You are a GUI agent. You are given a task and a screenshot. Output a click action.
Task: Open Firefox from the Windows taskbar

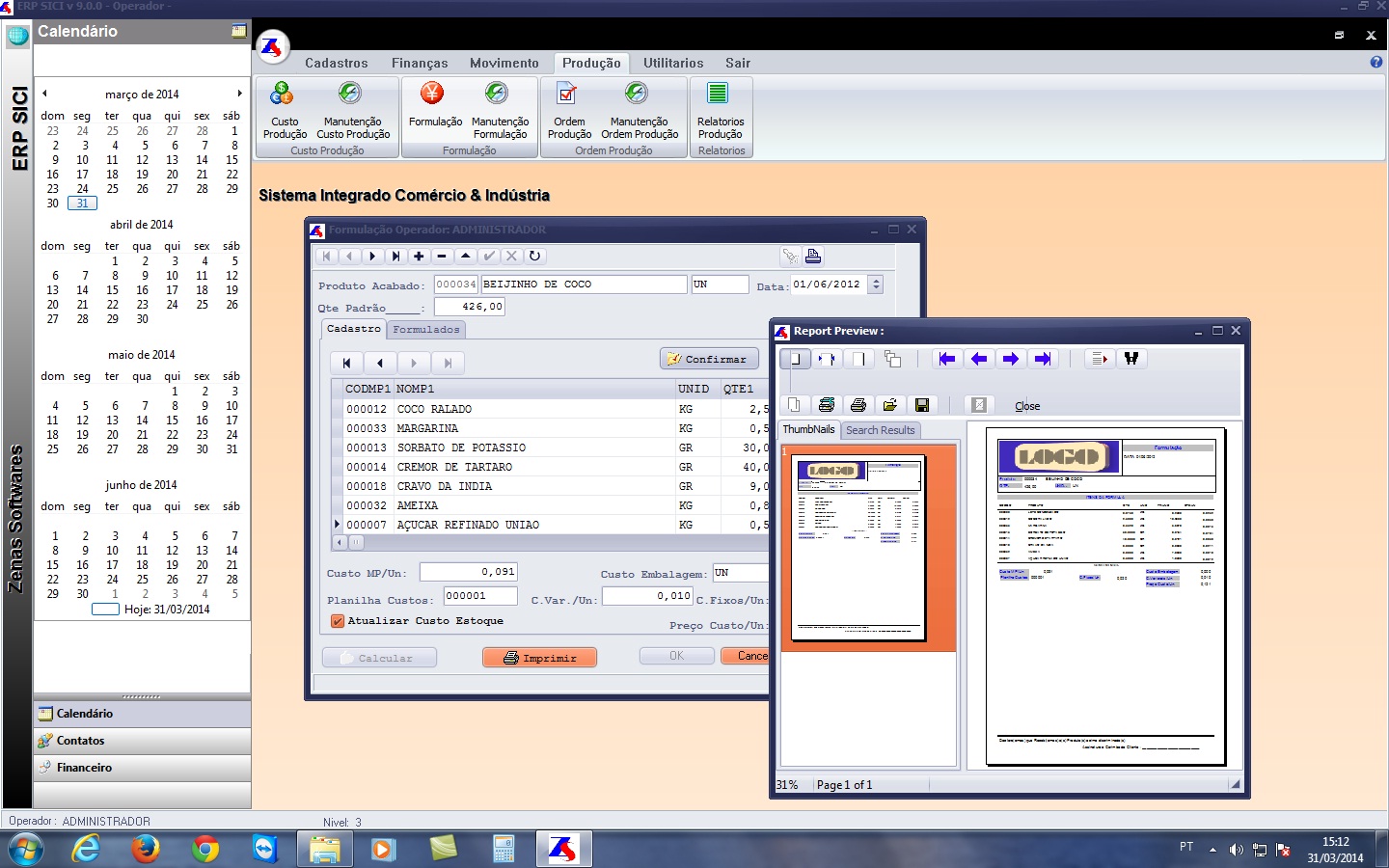coord(146,849)
